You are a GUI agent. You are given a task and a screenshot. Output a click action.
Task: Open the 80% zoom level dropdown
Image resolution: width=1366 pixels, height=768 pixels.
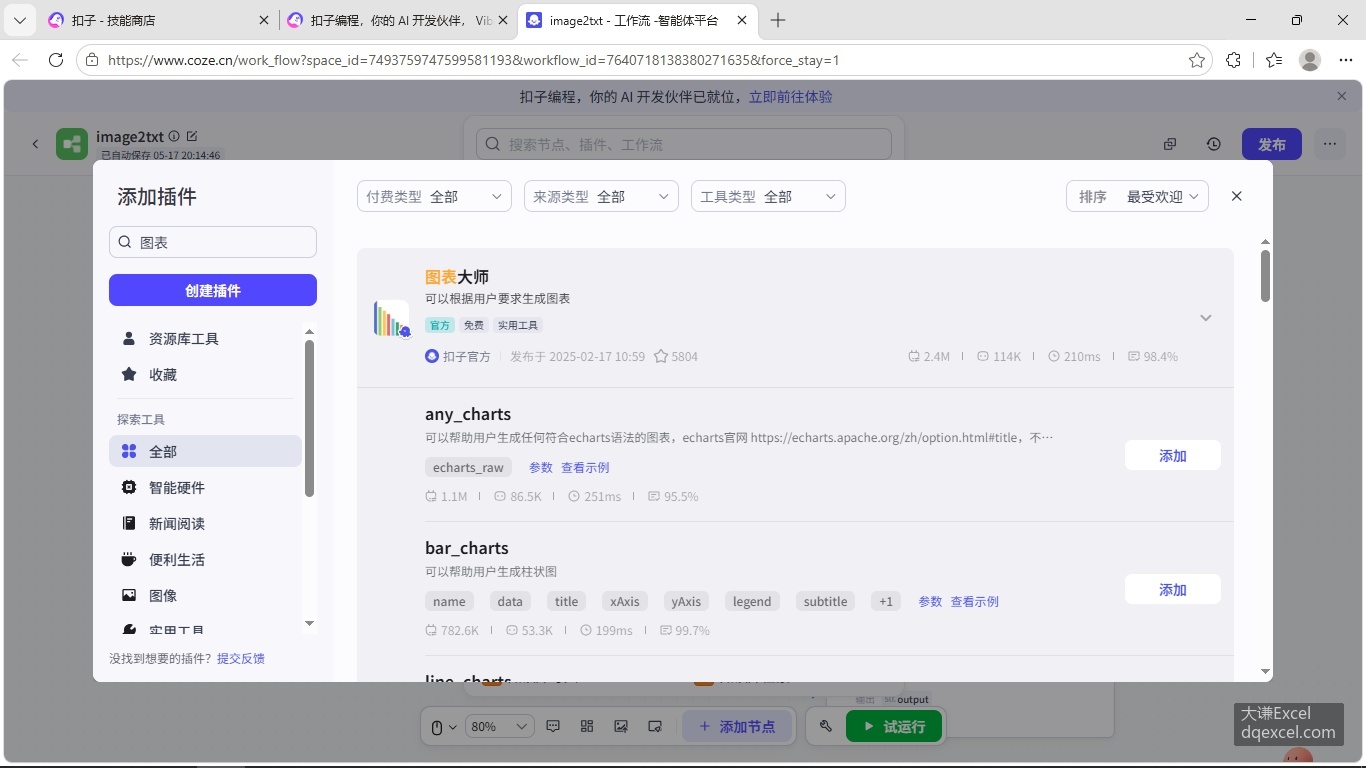coord(500,726)
